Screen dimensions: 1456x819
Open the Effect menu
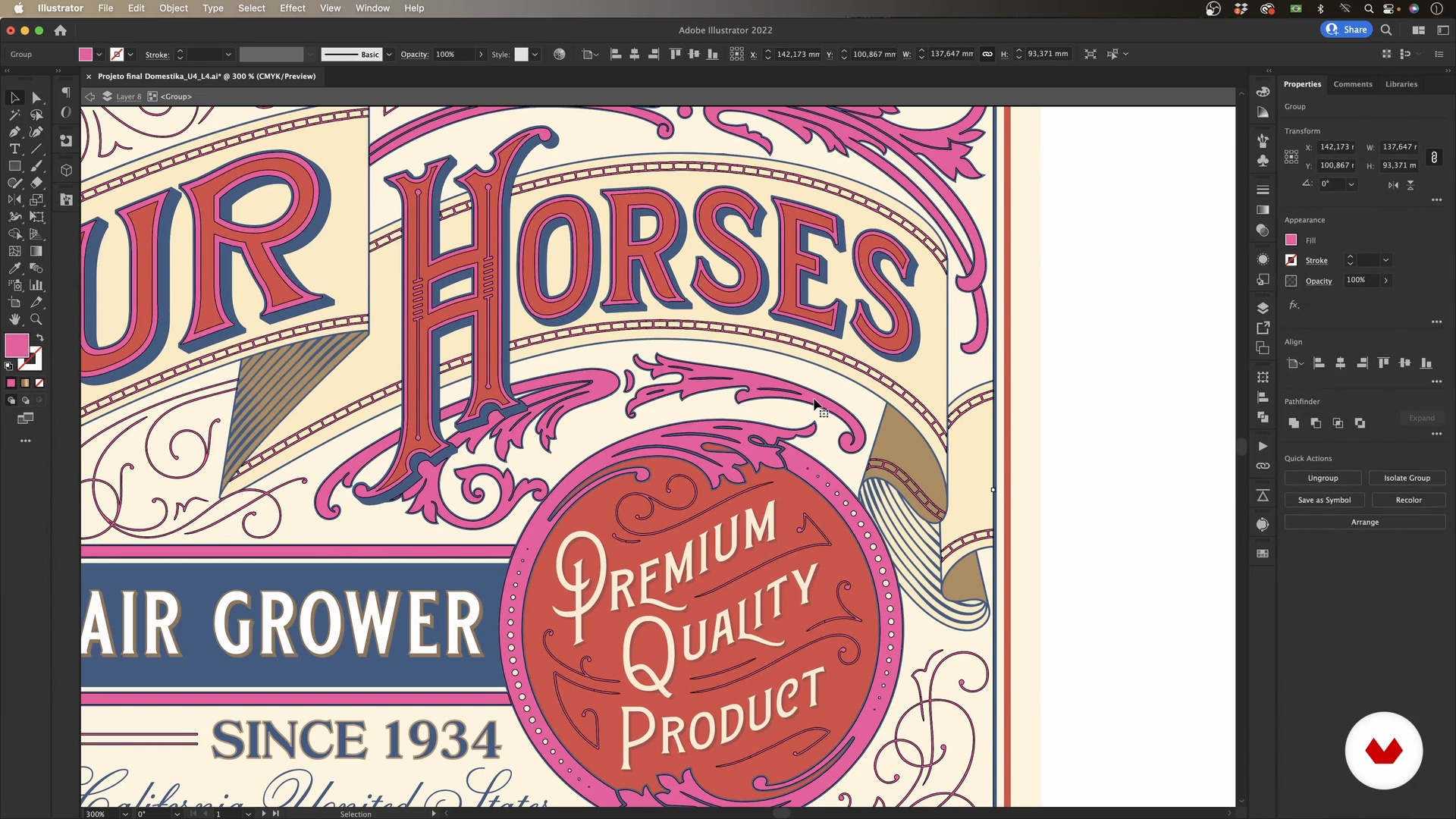tap(293, 8)
